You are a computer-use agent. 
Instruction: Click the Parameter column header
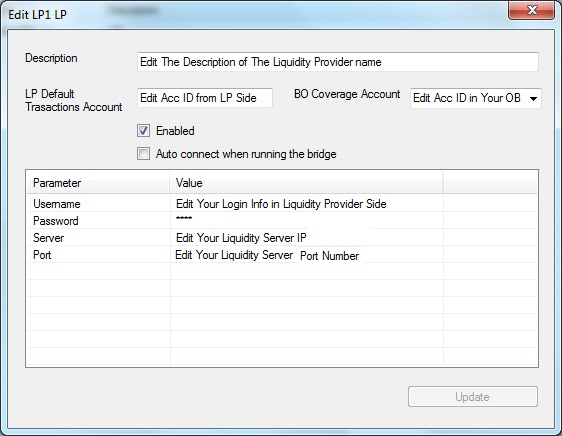coord(98,183)
